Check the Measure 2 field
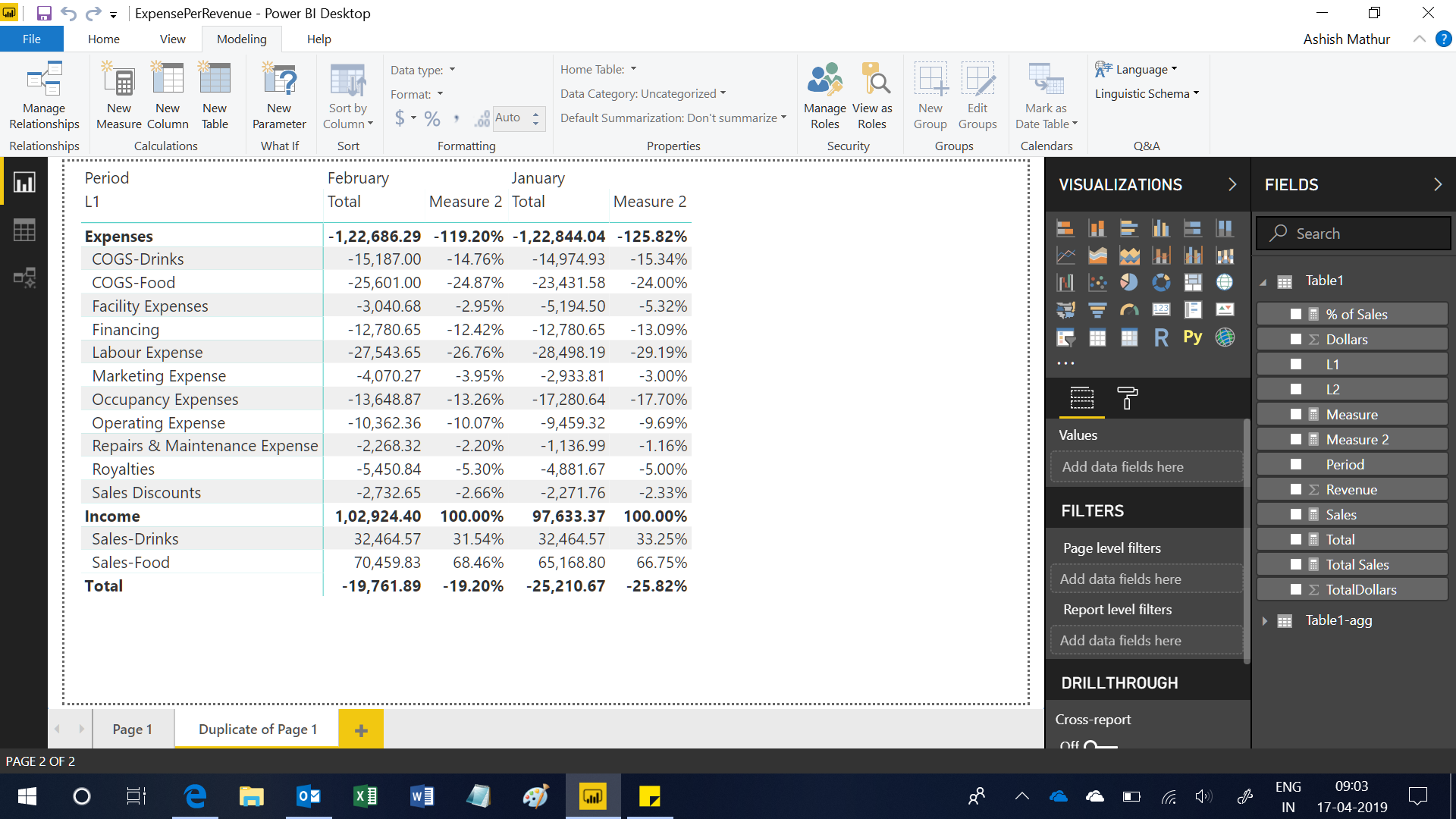Screen dimensions: 1456x819 click(x=1296, y=439)
